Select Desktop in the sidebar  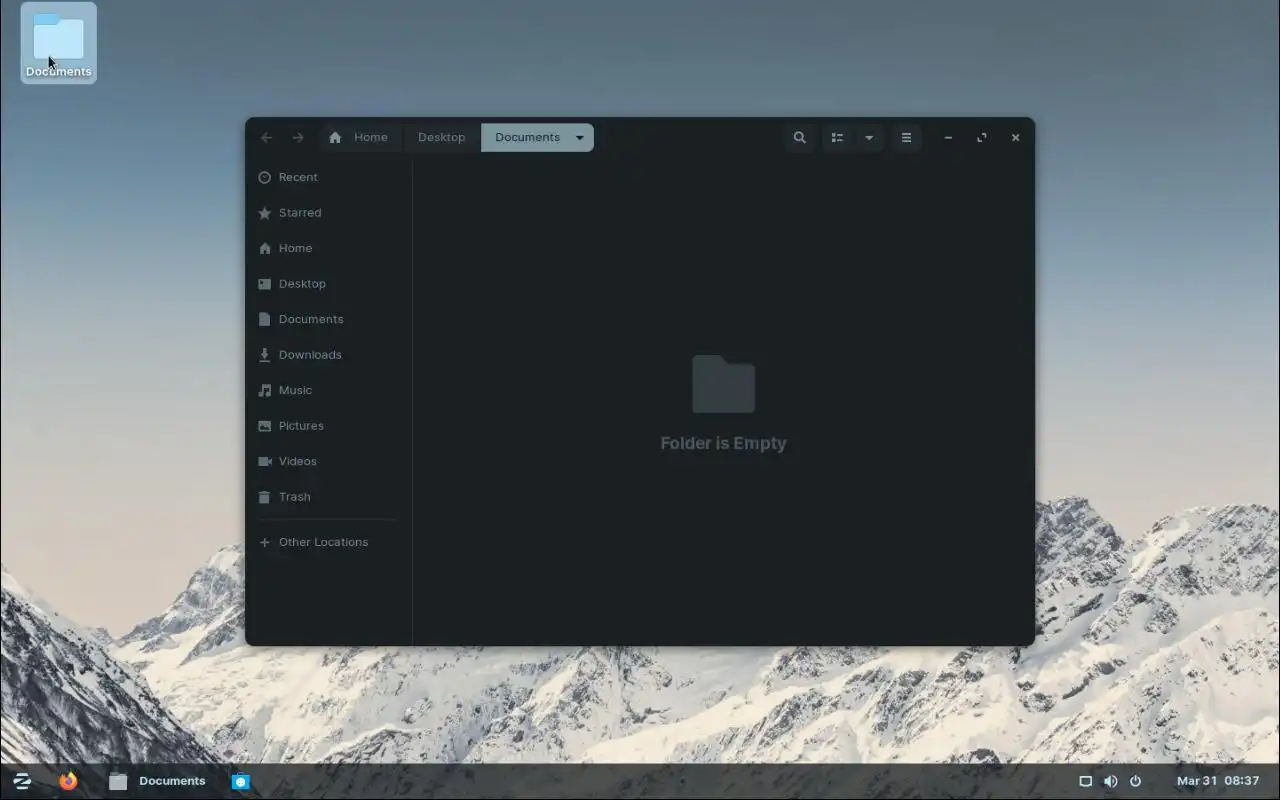click(x=329, y=284)
